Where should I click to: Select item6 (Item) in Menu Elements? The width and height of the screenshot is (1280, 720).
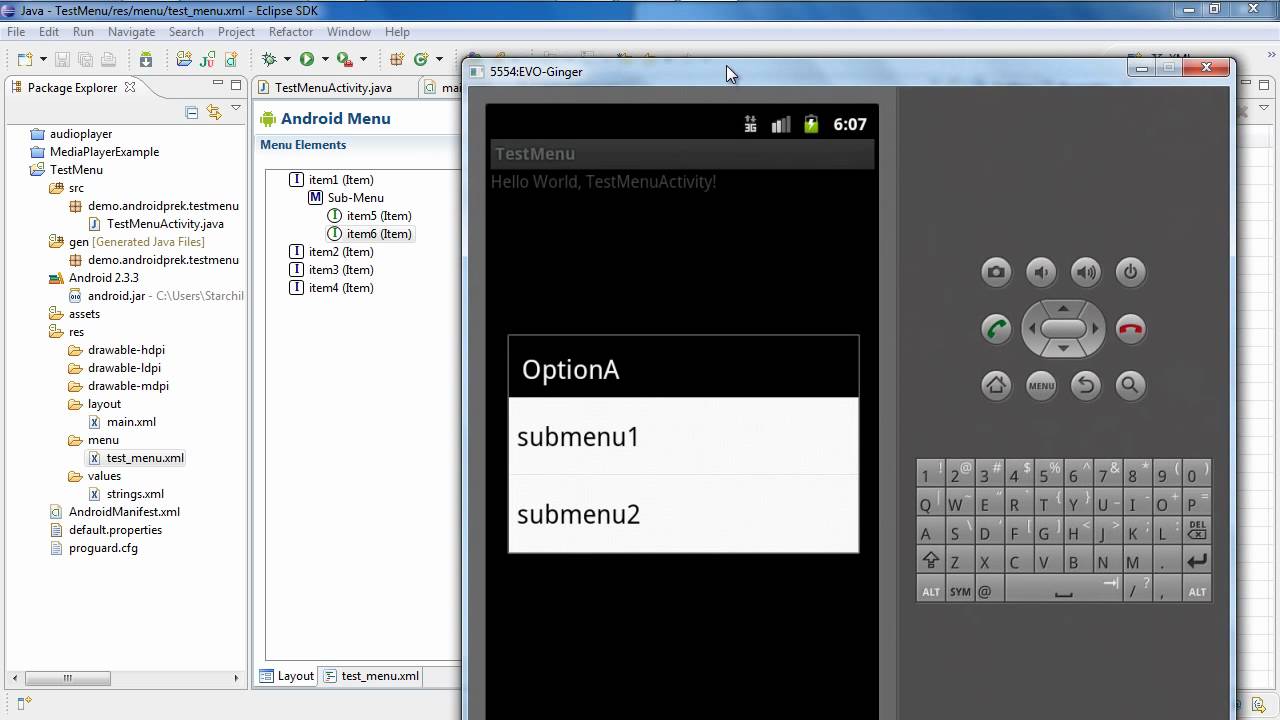pos(370,234)
